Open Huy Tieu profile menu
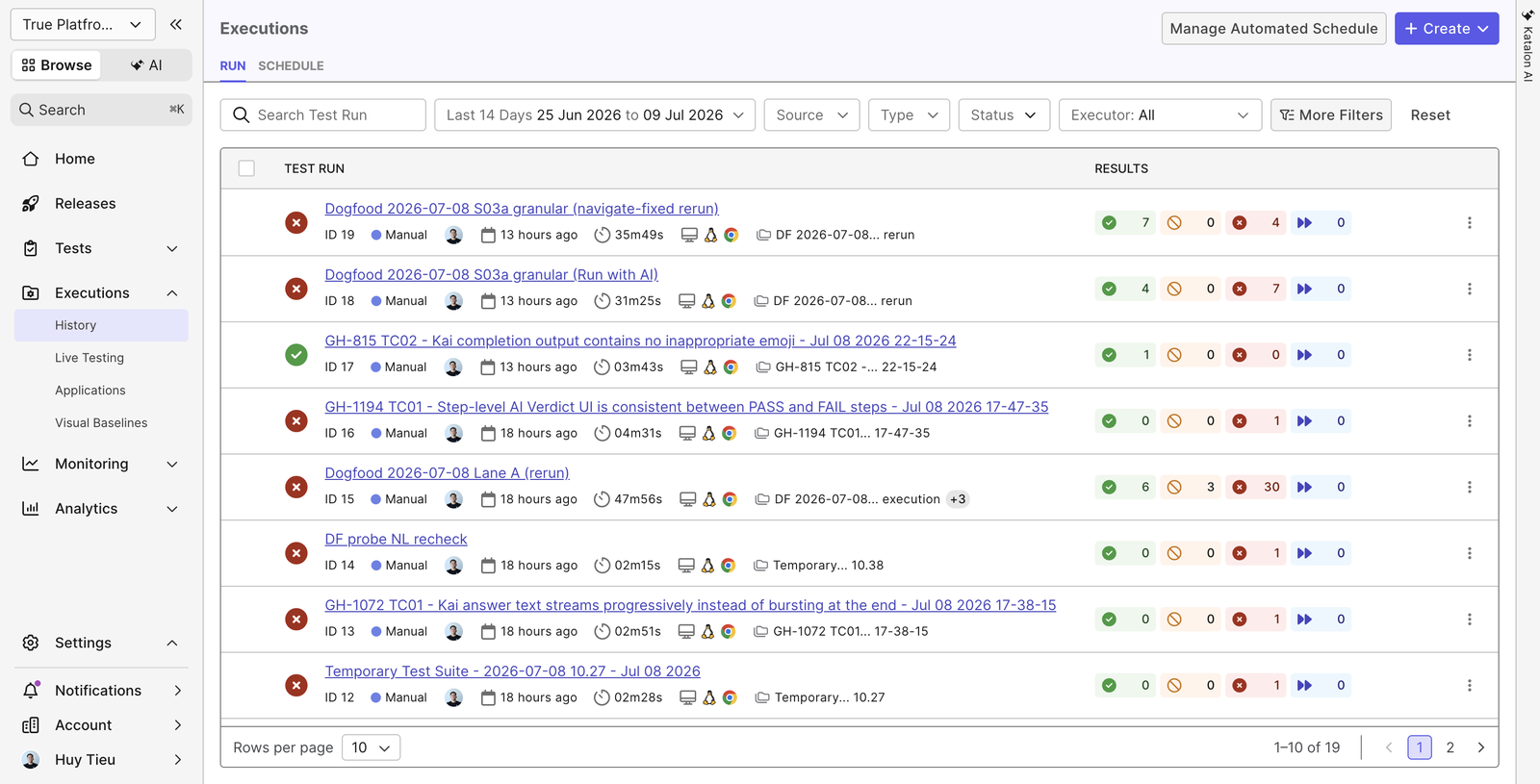Screen dimensions: 1540x784 101,760
